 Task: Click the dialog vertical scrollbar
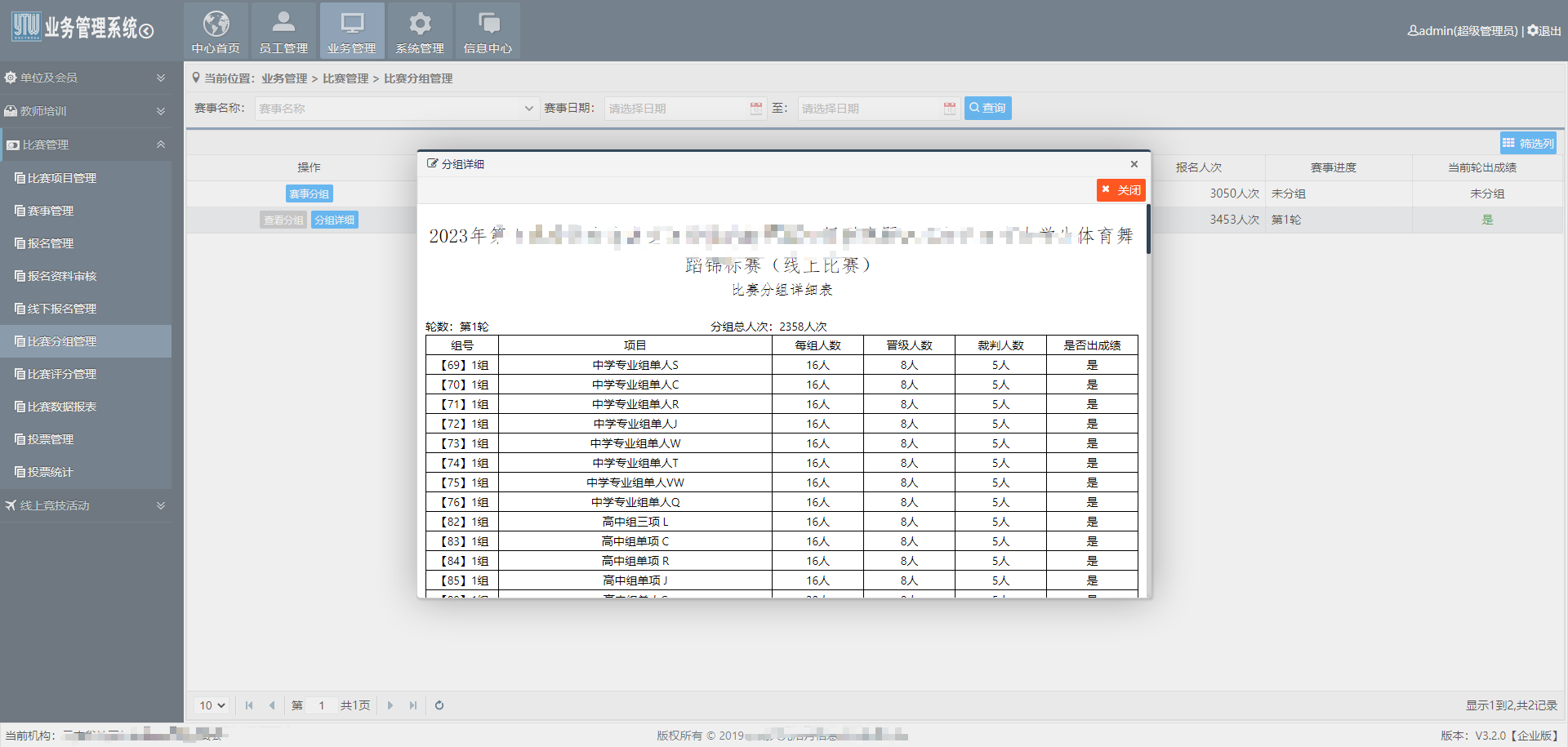pyautogui.click(x=1148, y=229)
